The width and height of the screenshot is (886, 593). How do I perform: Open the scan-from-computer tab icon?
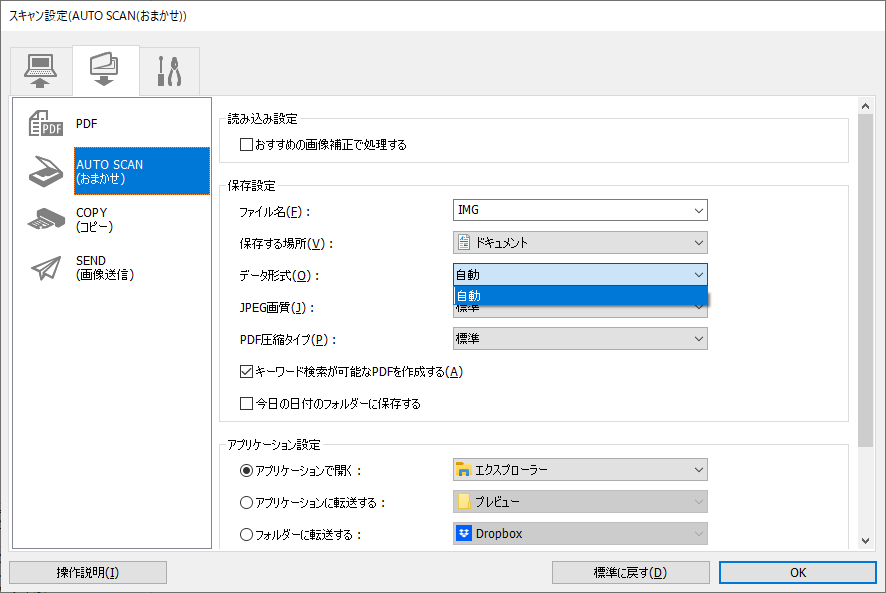tap(41, 71)
